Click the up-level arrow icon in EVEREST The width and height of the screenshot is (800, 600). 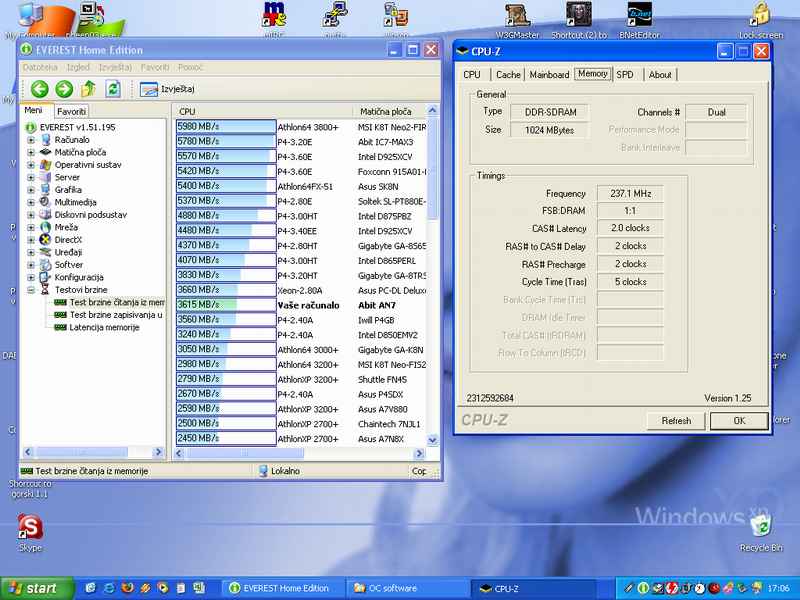pos(89,89)
